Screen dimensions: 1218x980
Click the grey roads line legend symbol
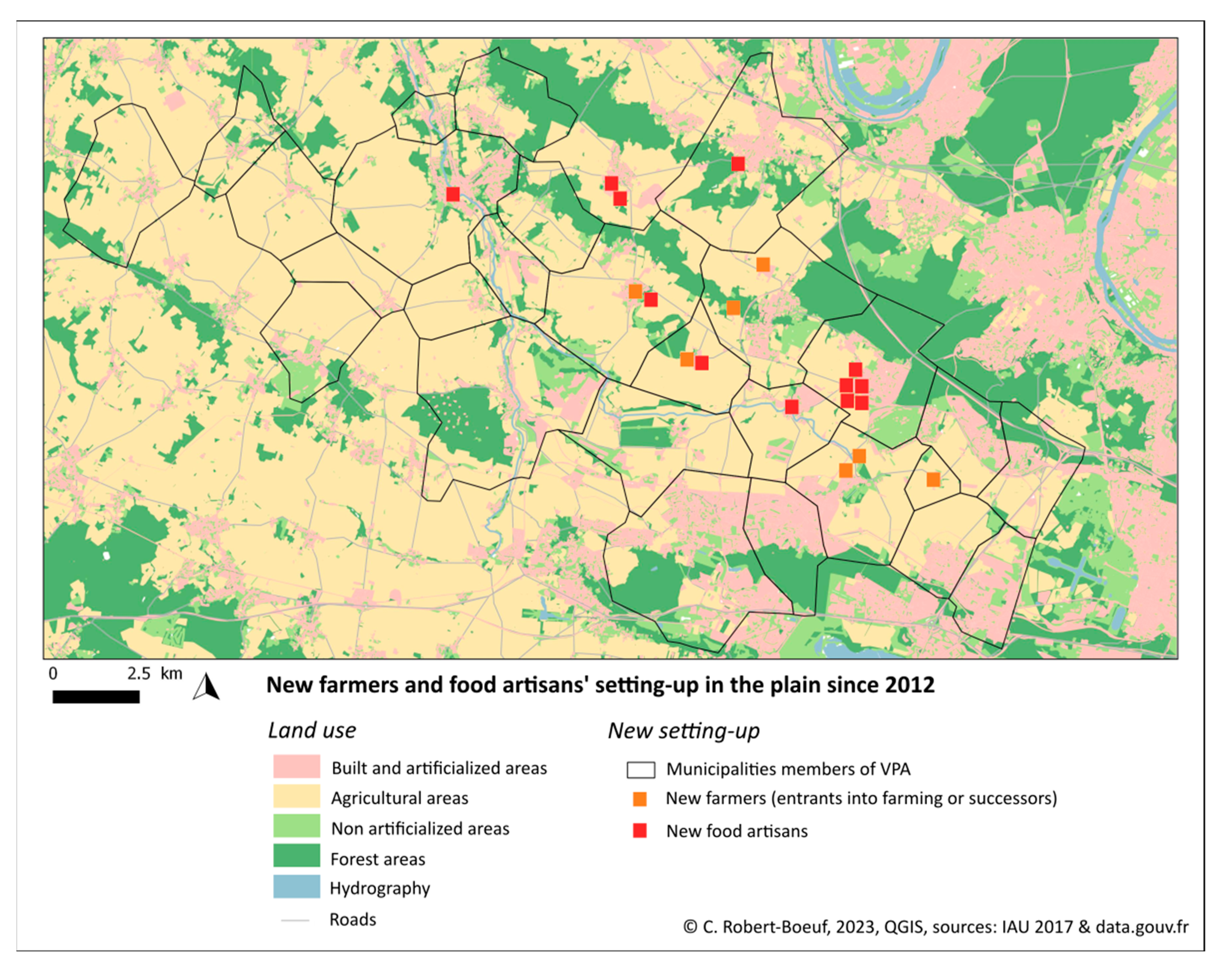coord(295,921)
